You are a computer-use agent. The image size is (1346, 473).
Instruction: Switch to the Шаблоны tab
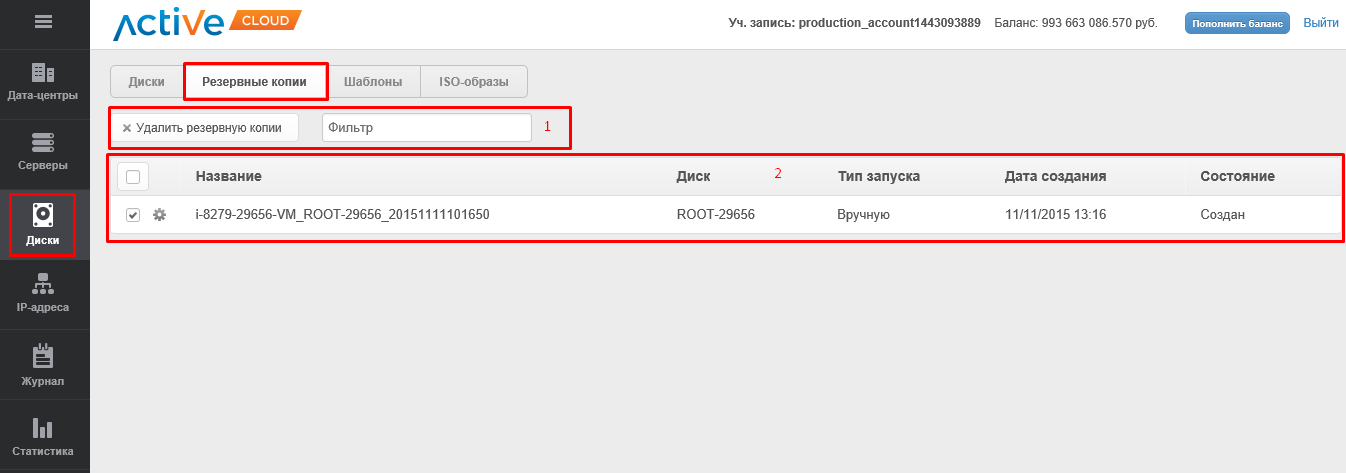click(372, 82)
